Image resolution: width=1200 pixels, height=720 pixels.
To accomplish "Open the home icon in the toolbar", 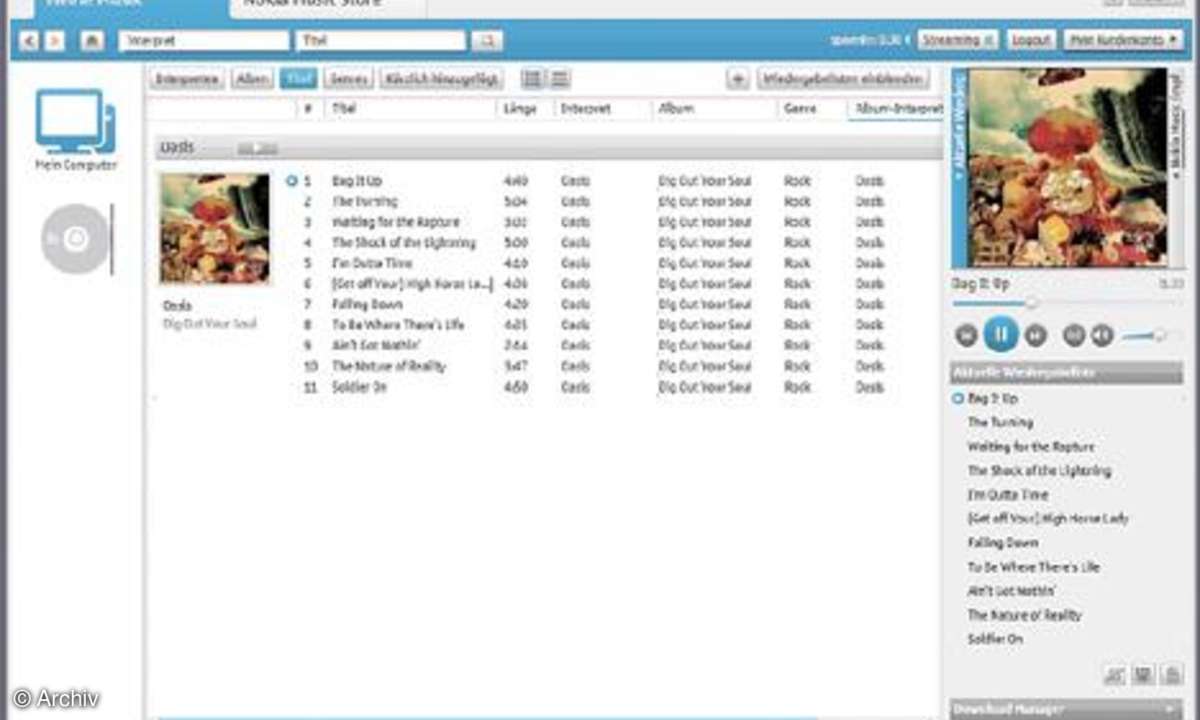I will point(92,41).
